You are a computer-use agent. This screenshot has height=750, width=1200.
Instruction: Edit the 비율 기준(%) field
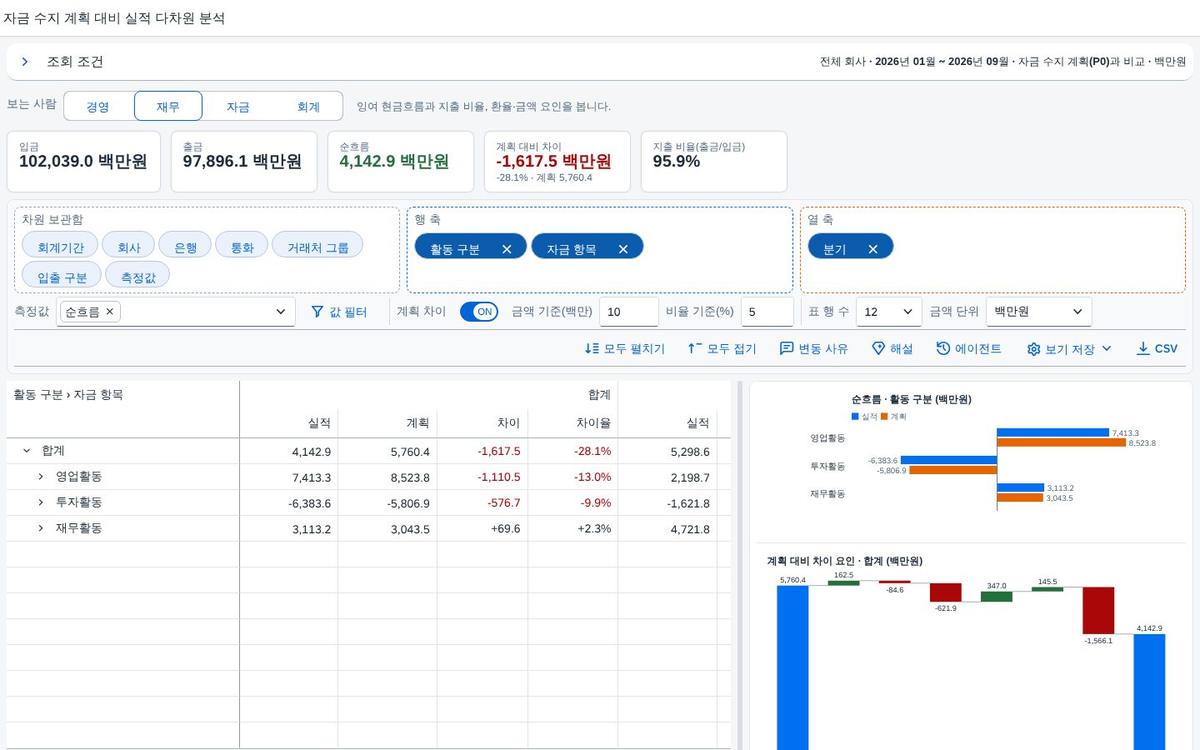(767, 312)
